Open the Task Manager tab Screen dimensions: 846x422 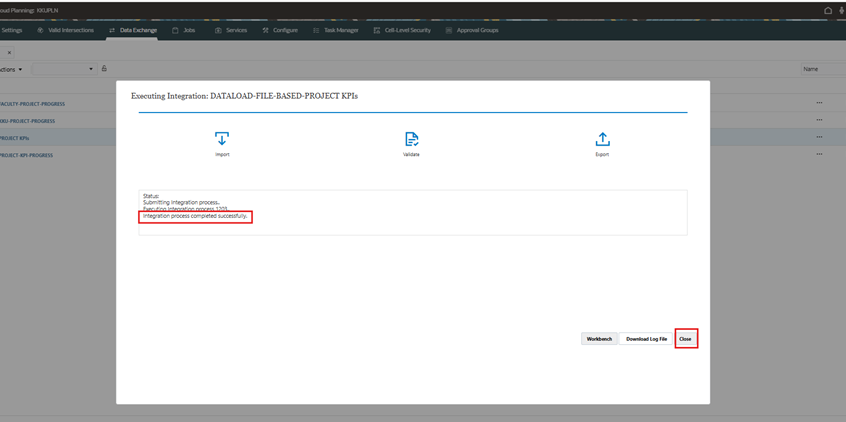pyautogui.click(x=336, y=30)
